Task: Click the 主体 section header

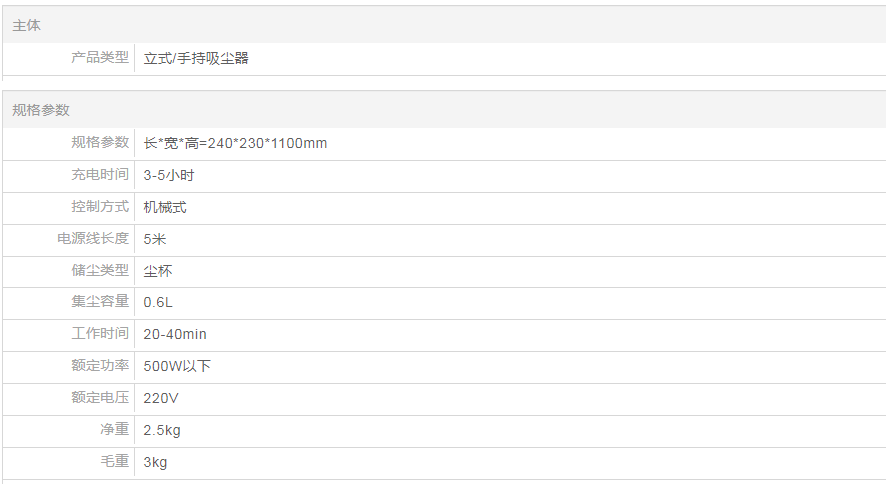Action: pyautogui.click(x=27, y=25)
